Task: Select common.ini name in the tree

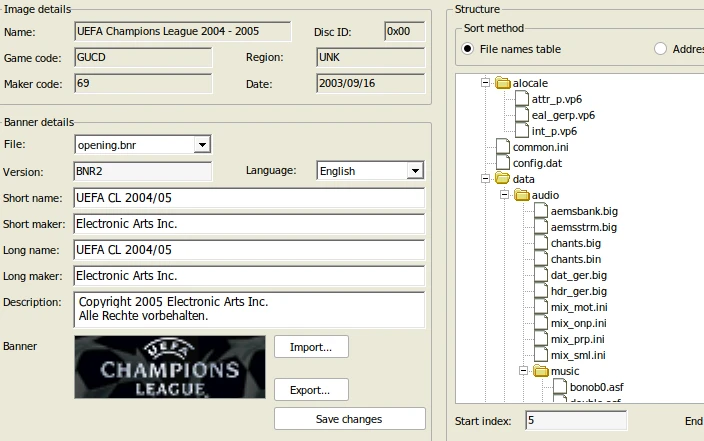Action: (541, 147)
